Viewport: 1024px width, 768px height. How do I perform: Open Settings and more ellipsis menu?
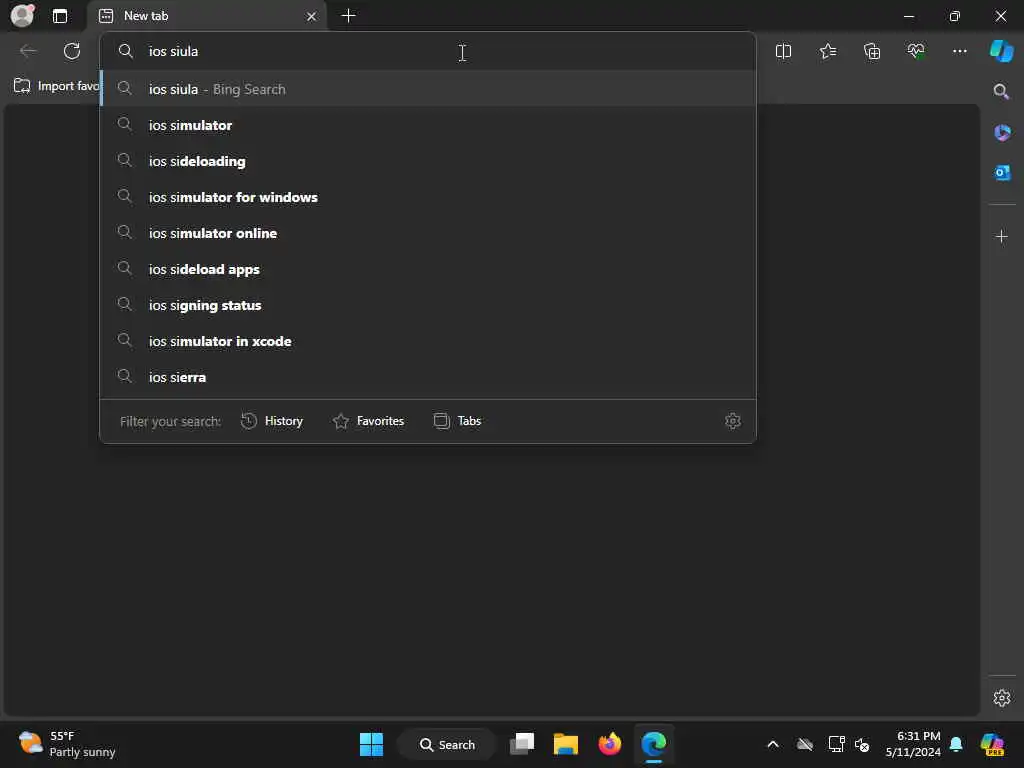click(x=960, y=51)
